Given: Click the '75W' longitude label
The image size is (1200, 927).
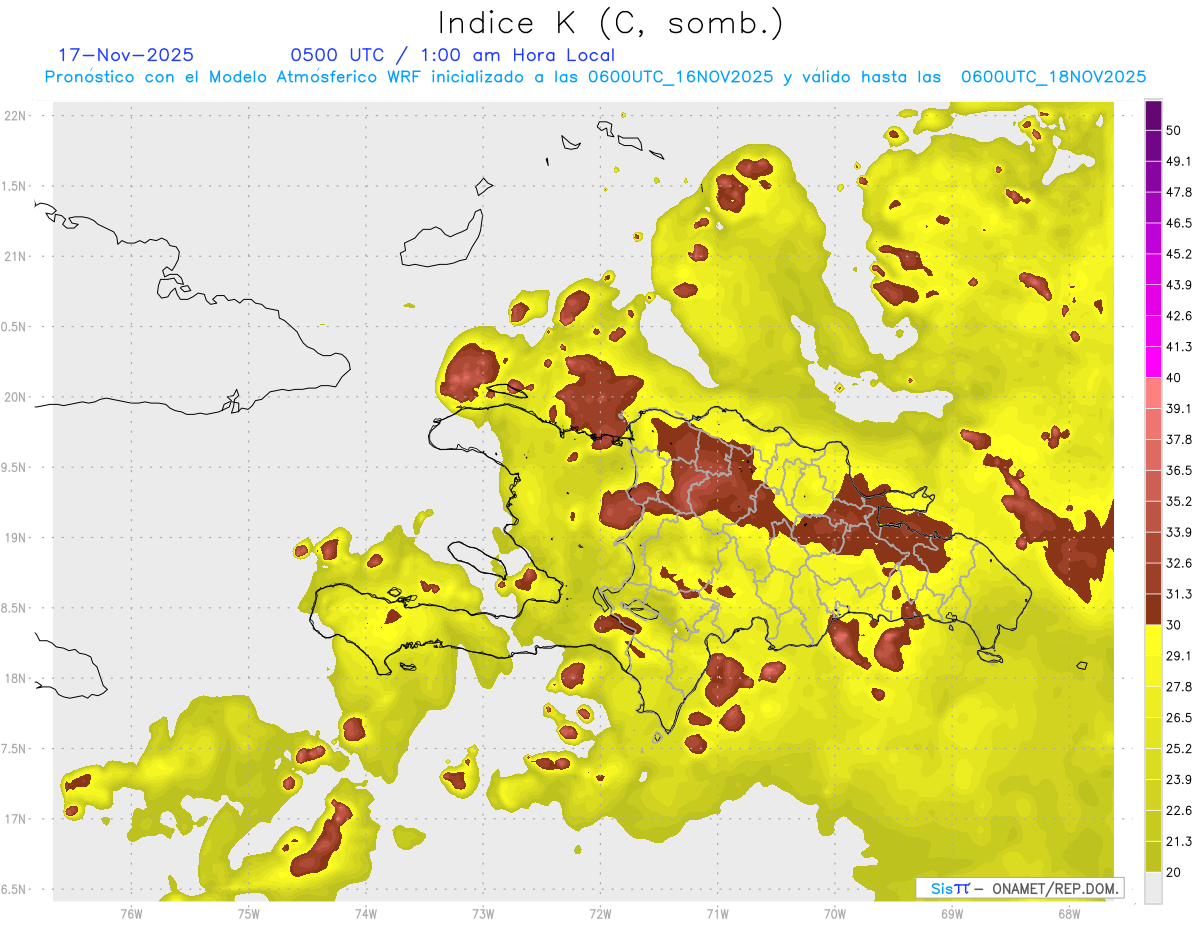Looking at the screenshot, I should pos(248,914).
